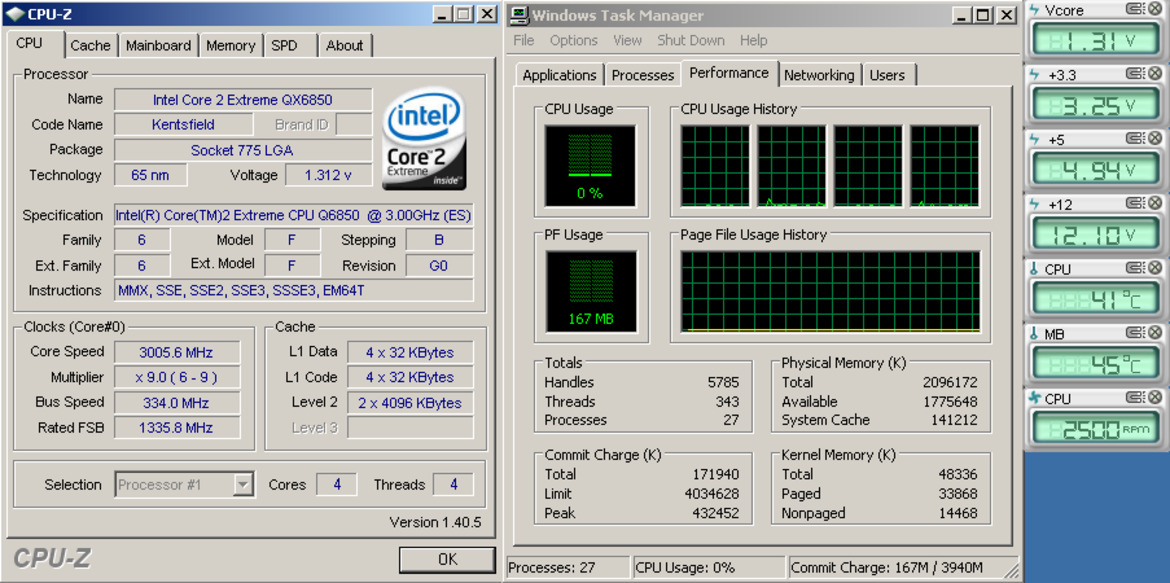
Task: Click the Instructions field in CPU-Z
Action: (x=294, y=290)
